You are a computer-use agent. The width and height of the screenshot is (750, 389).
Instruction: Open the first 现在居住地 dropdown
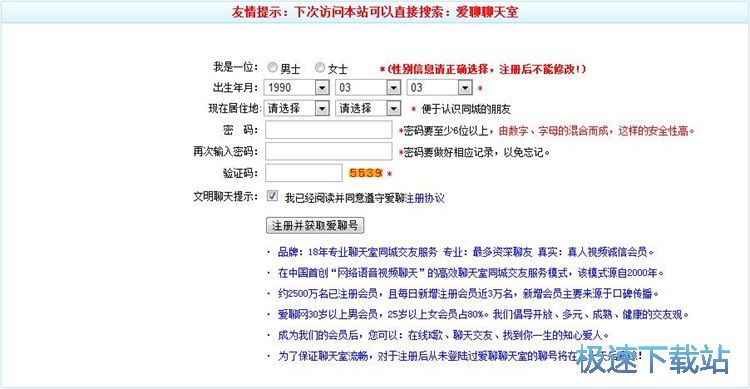click(297, 109)
